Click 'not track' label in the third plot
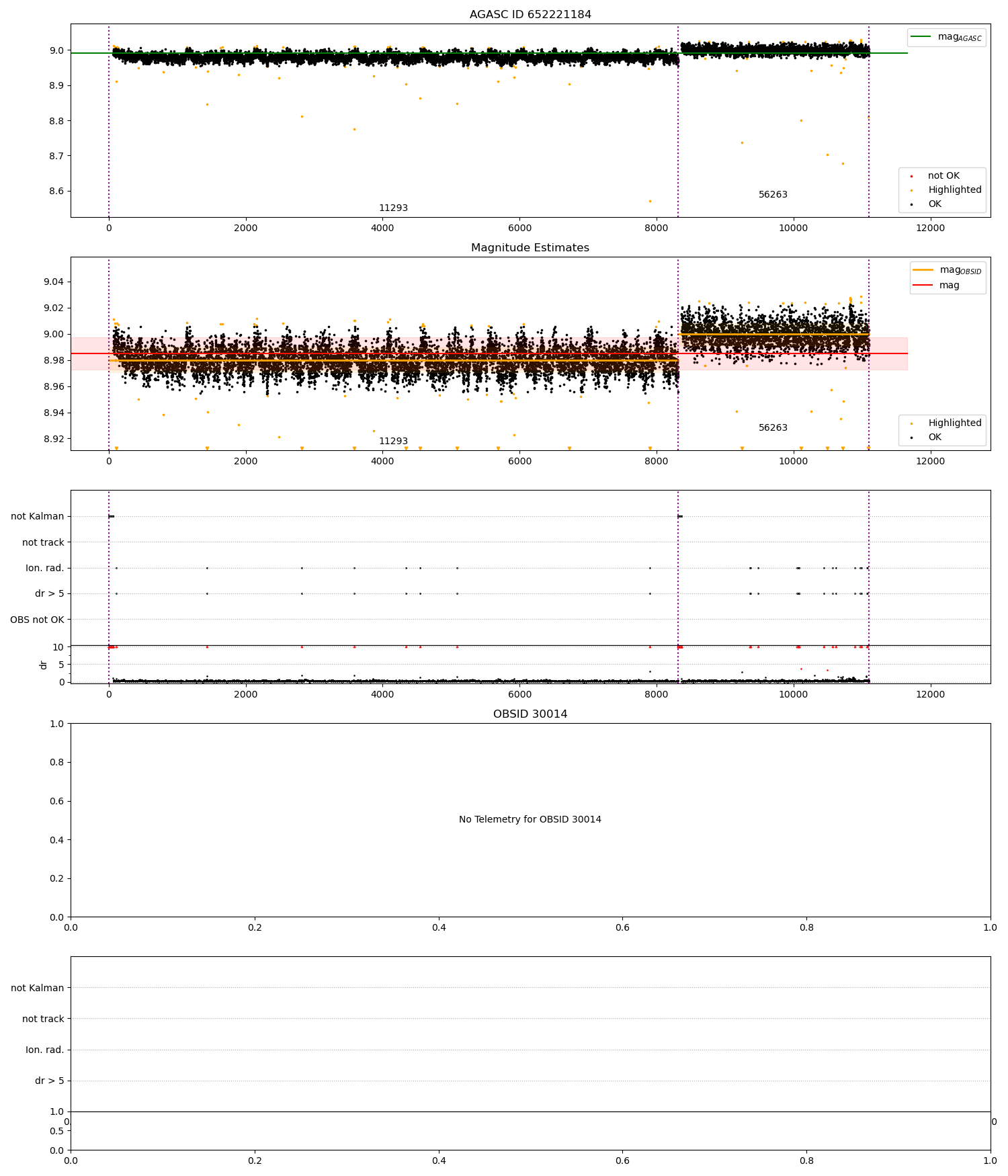This screenshot has width=1008, height=1176. (x=43, y=542)
